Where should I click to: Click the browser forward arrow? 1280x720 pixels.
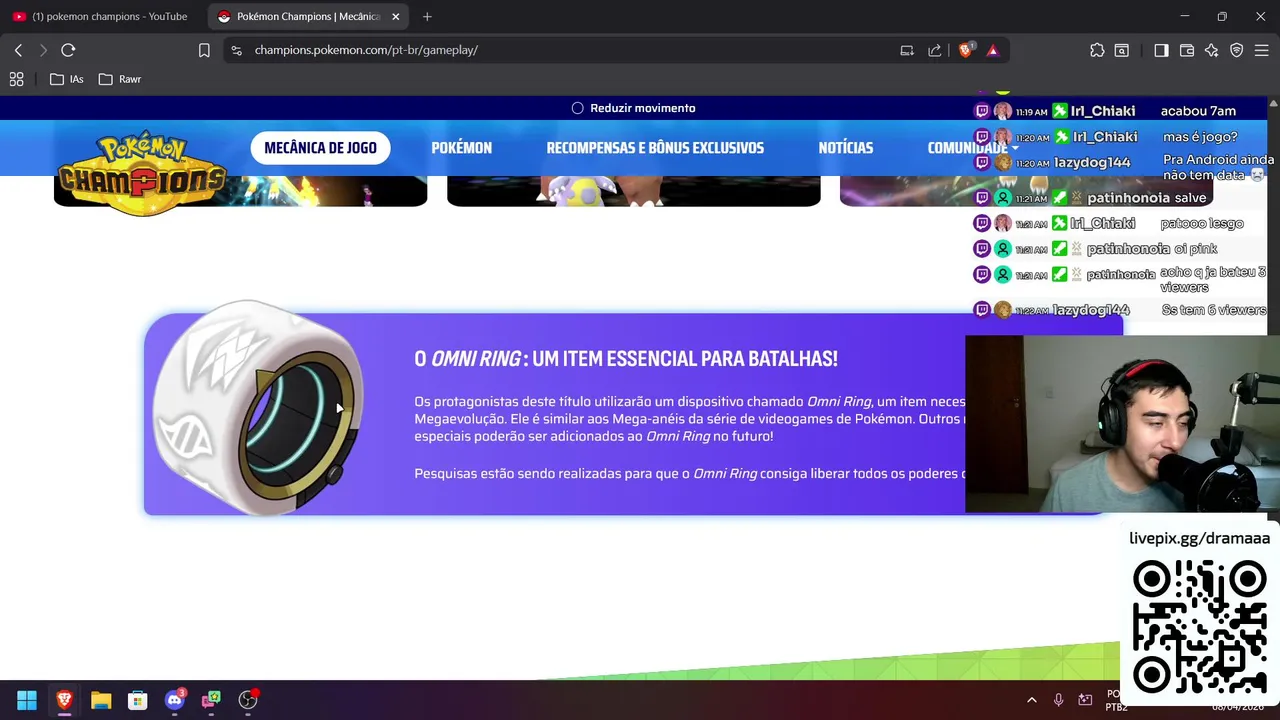point(43,50)
